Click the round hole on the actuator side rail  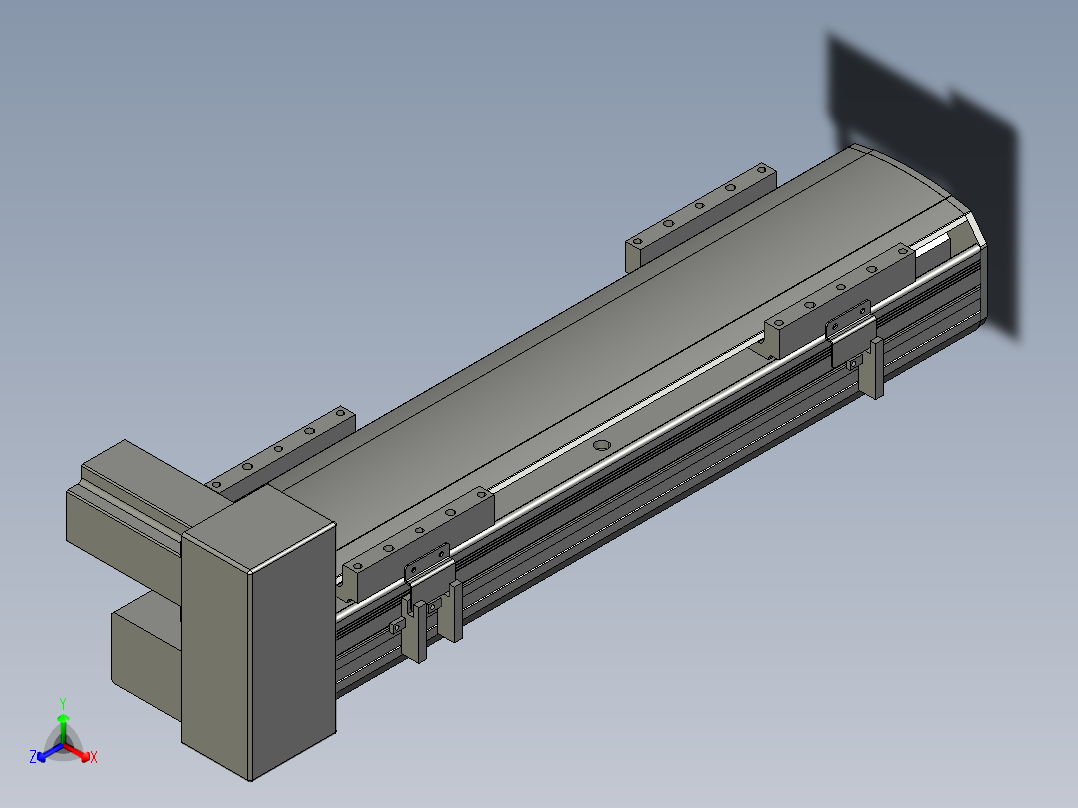[602, 446]
